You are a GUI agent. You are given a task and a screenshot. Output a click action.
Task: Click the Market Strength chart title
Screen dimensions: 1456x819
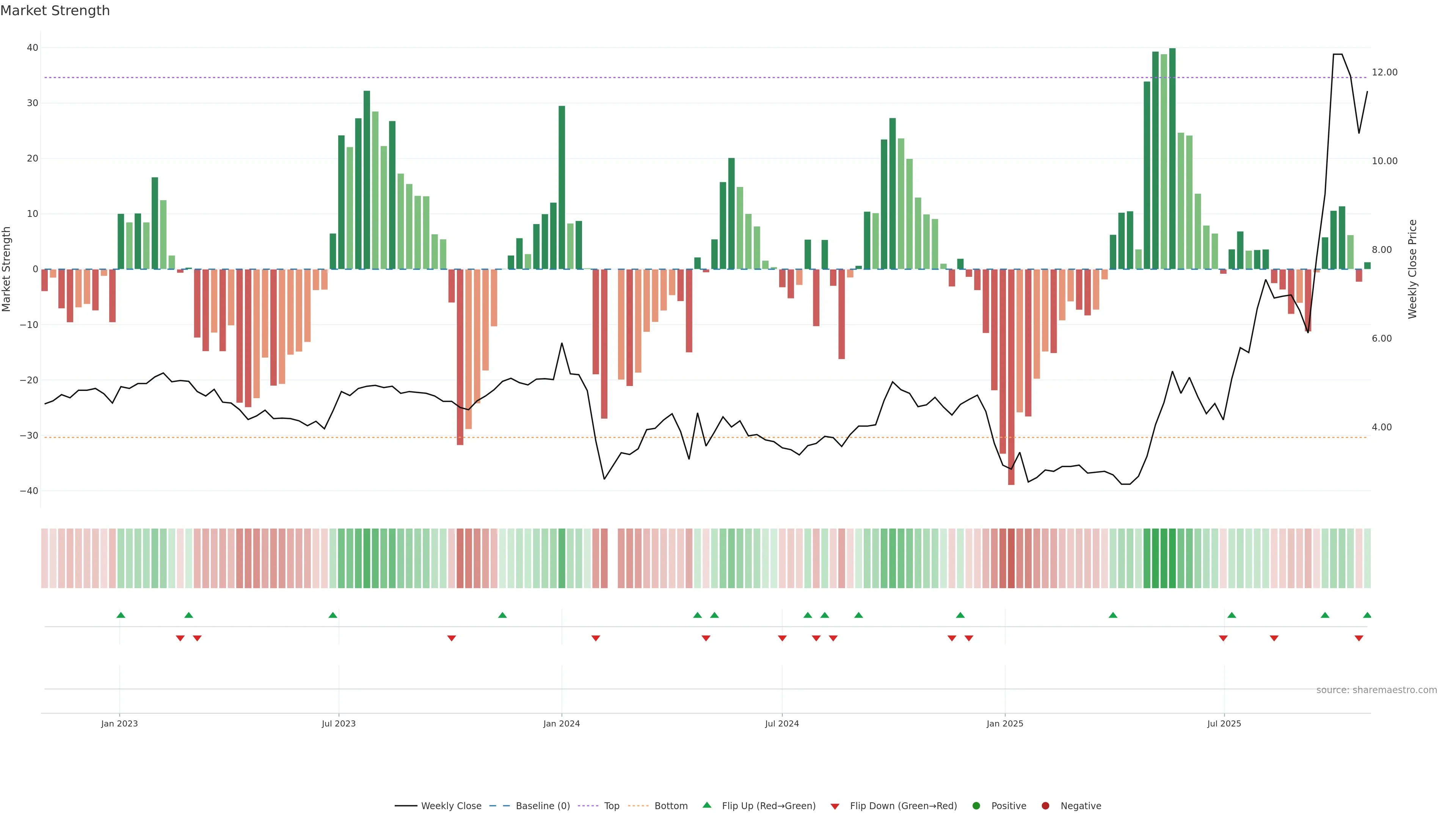(55, 11)
